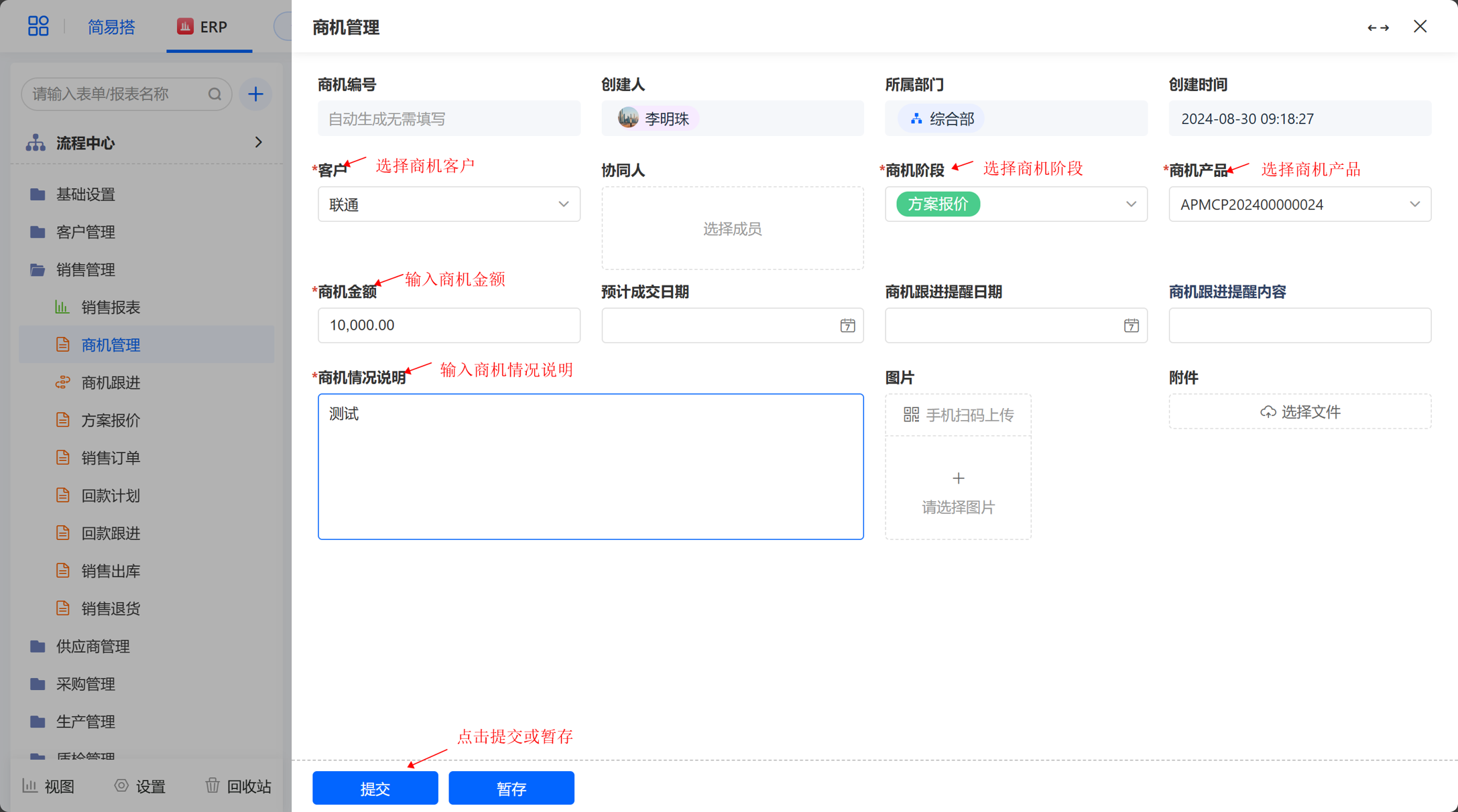This screenshot has height=812, width=1458.
Task: Open 设置 settings at sidebar bottom
Action: click(x=140, y=786)
